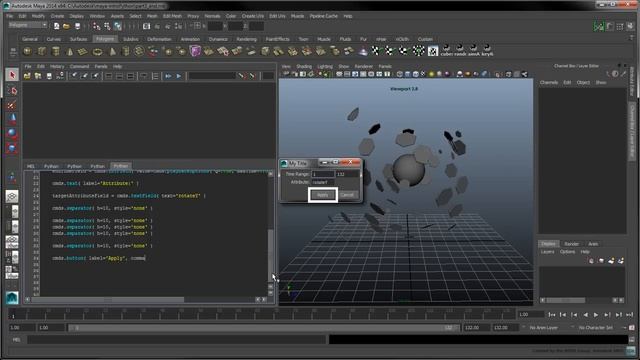Click the Open Scene folder icon
This screenshot has width=640, height=360.
click(x=67, y=26)
